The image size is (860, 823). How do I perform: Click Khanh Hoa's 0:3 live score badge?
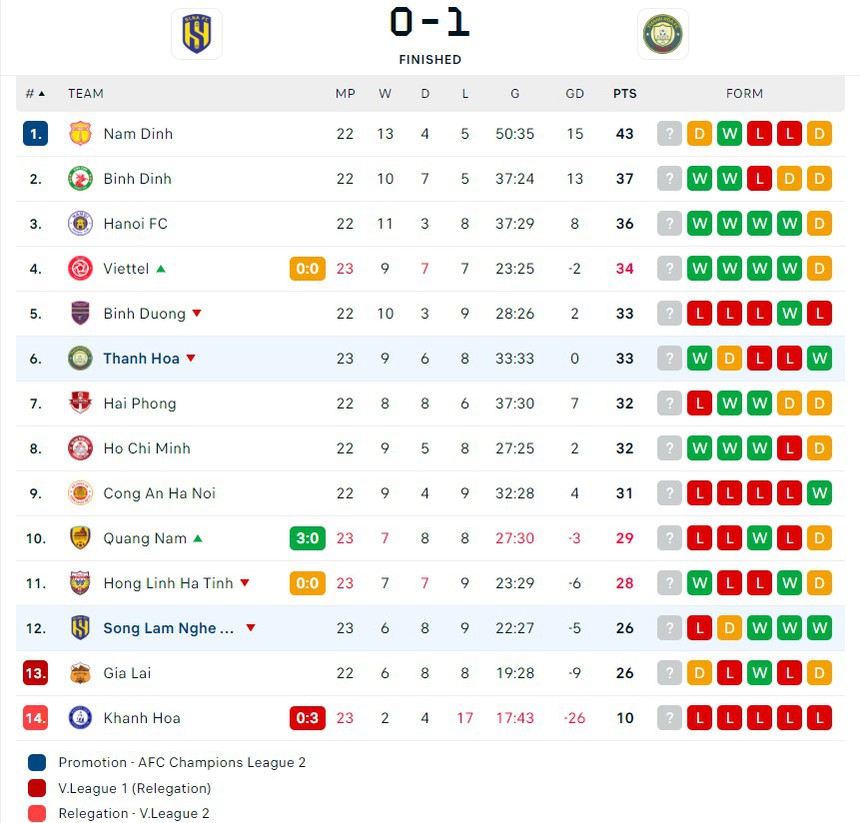click(308, 718)
